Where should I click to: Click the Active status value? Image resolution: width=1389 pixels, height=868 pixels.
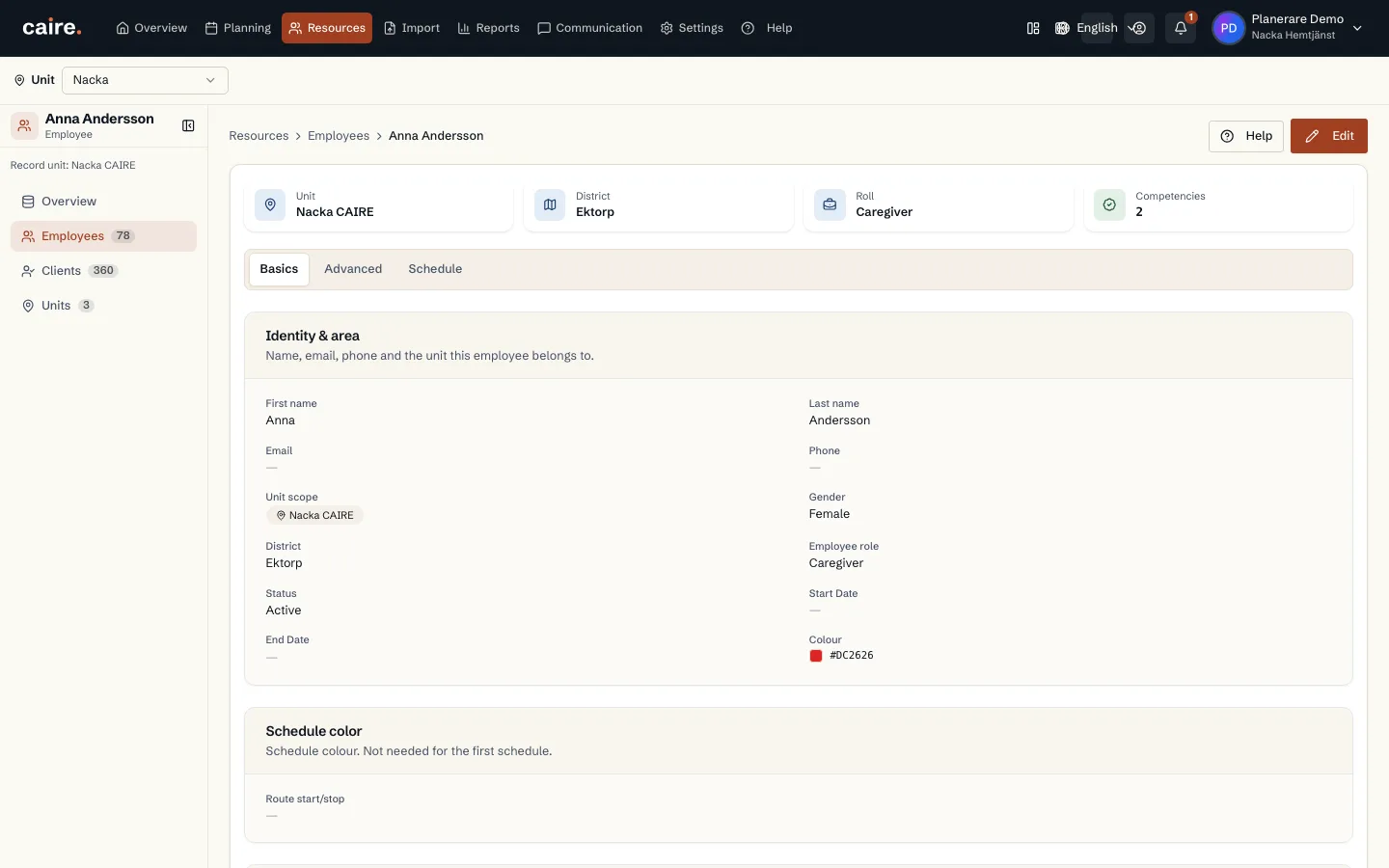284,610
